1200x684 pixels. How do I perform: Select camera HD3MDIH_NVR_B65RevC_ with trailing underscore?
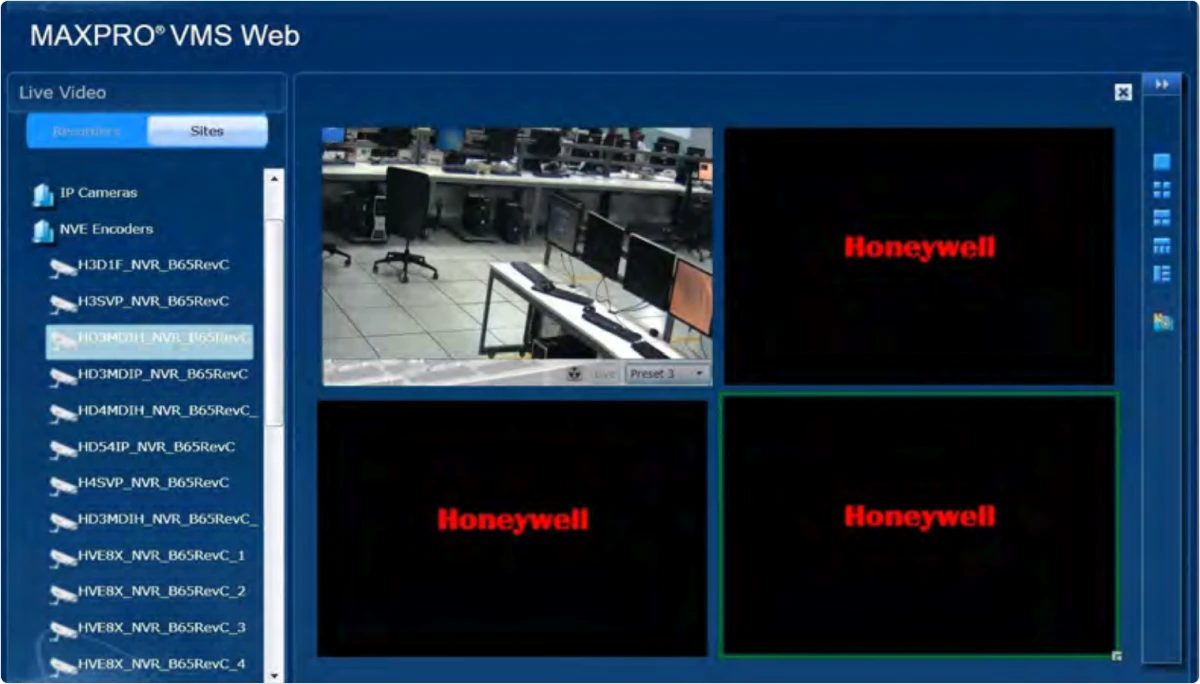(x=167, y=519)
